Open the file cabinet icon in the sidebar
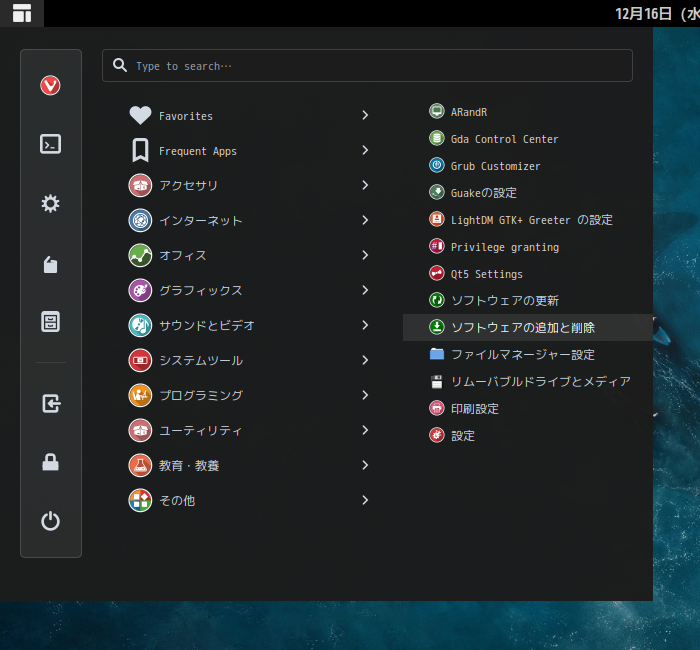This screenshot has width=700, height=650. click(x=50, y=321)
